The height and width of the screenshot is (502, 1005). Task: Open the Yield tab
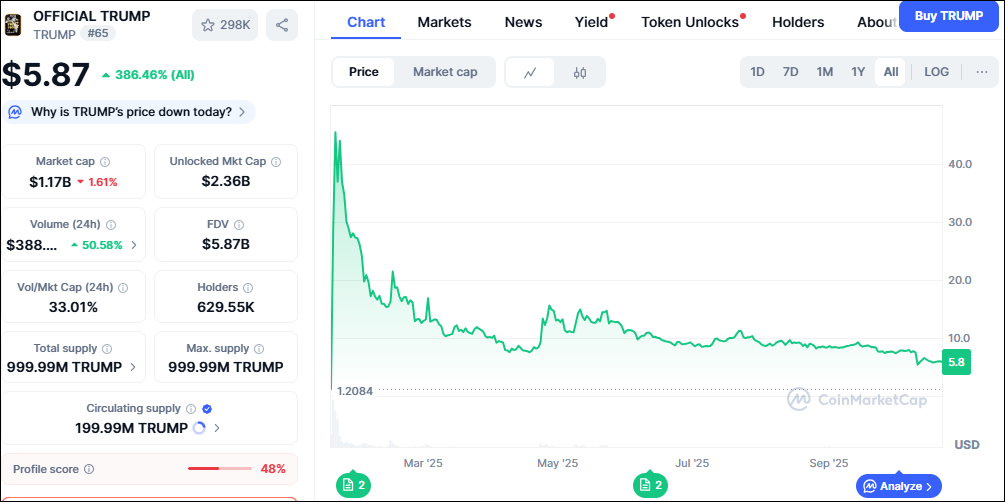pyautogui.click(x=592, y=22)
